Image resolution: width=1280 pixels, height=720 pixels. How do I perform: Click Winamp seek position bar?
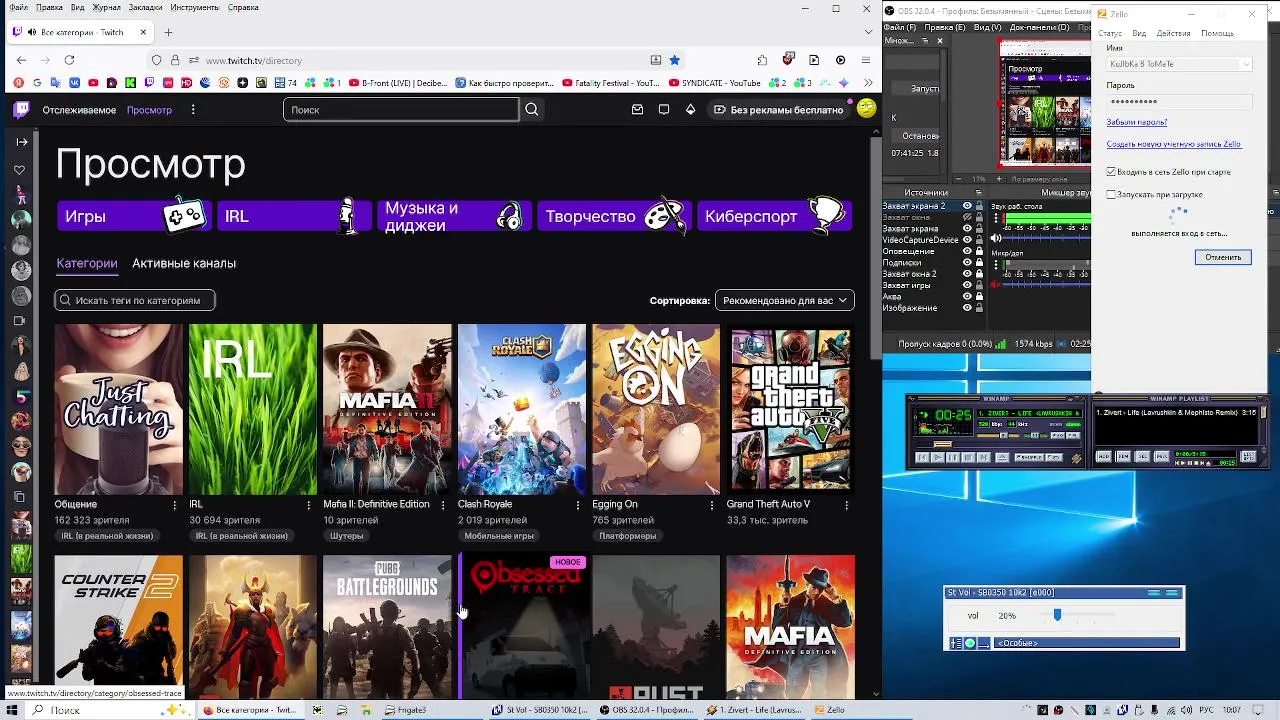(998, 444)
